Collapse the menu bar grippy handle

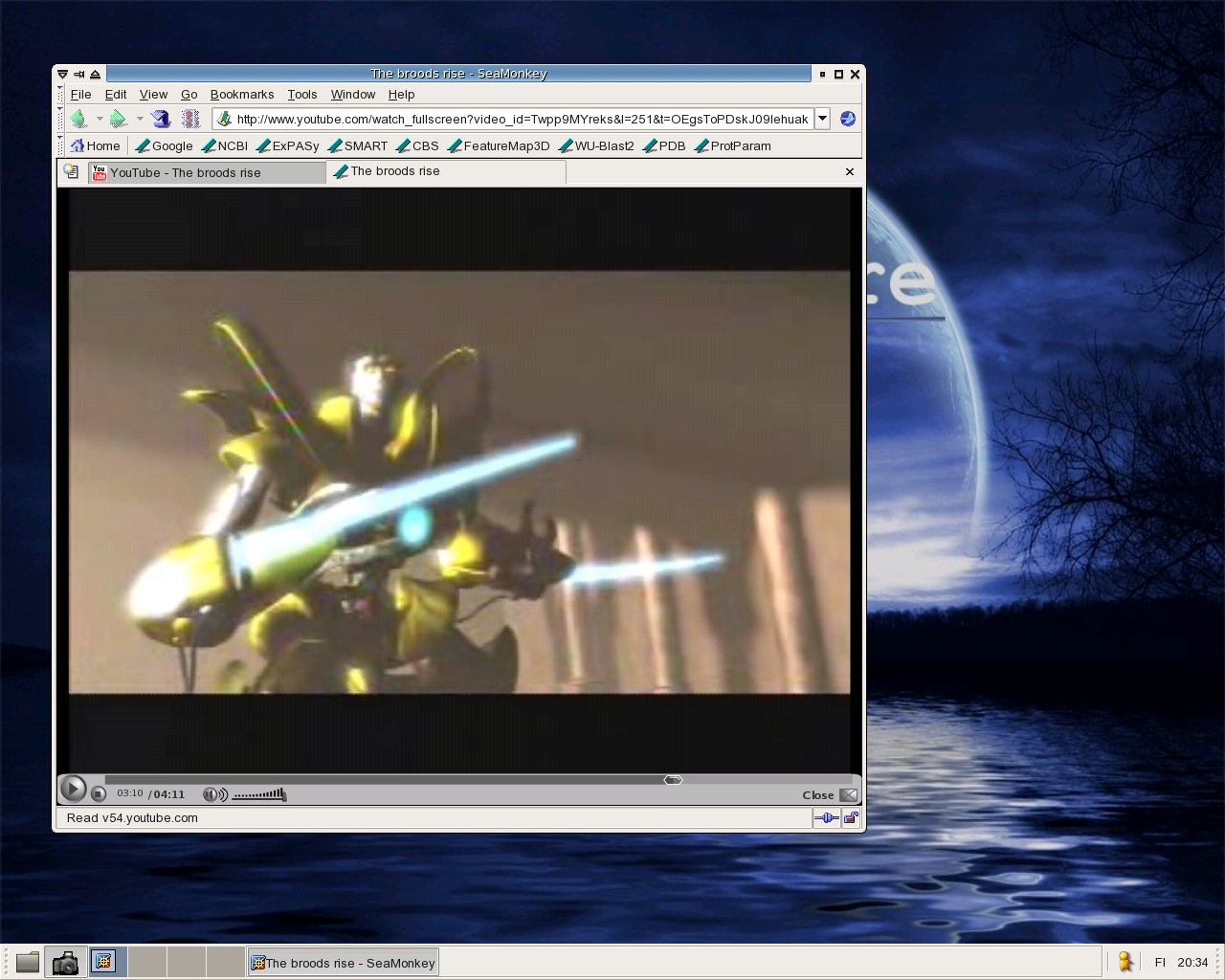(x=60, y=94)
